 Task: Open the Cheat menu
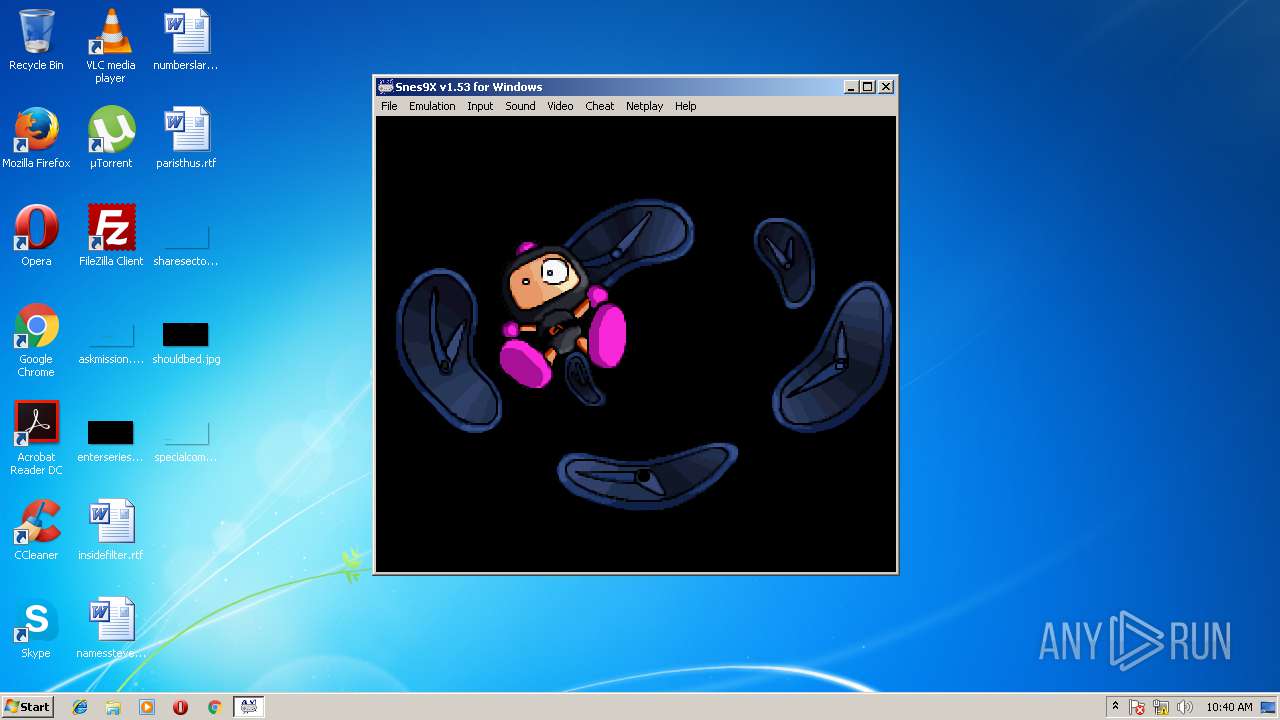click(600, 106)
